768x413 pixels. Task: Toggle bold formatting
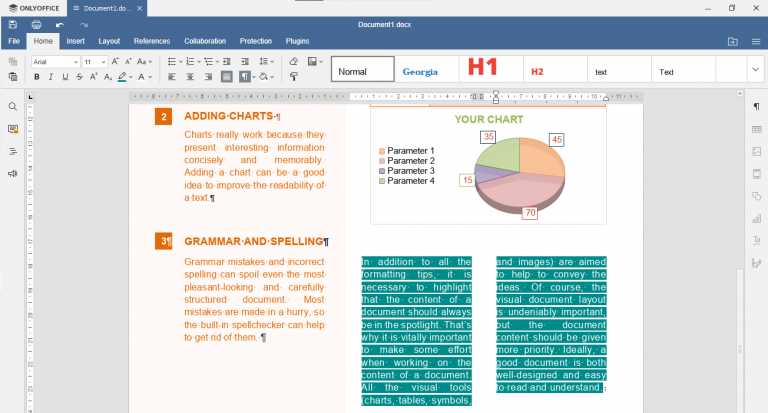37,77
